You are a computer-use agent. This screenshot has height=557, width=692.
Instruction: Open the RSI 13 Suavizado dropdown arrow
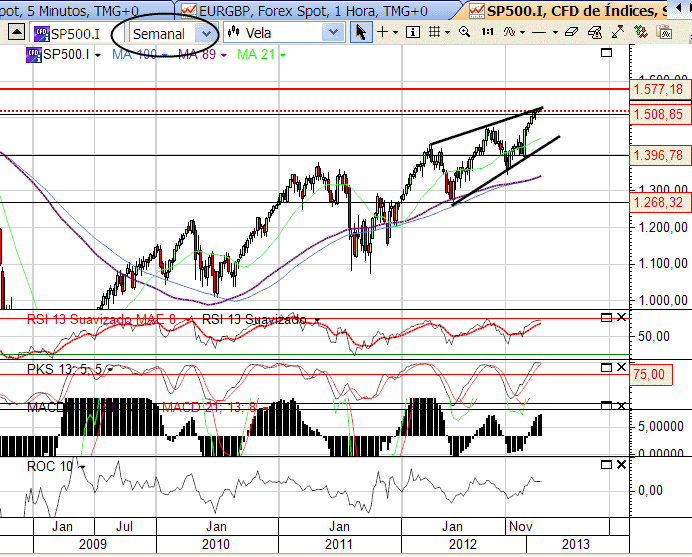pyautogui.click(x=317, y=320)
